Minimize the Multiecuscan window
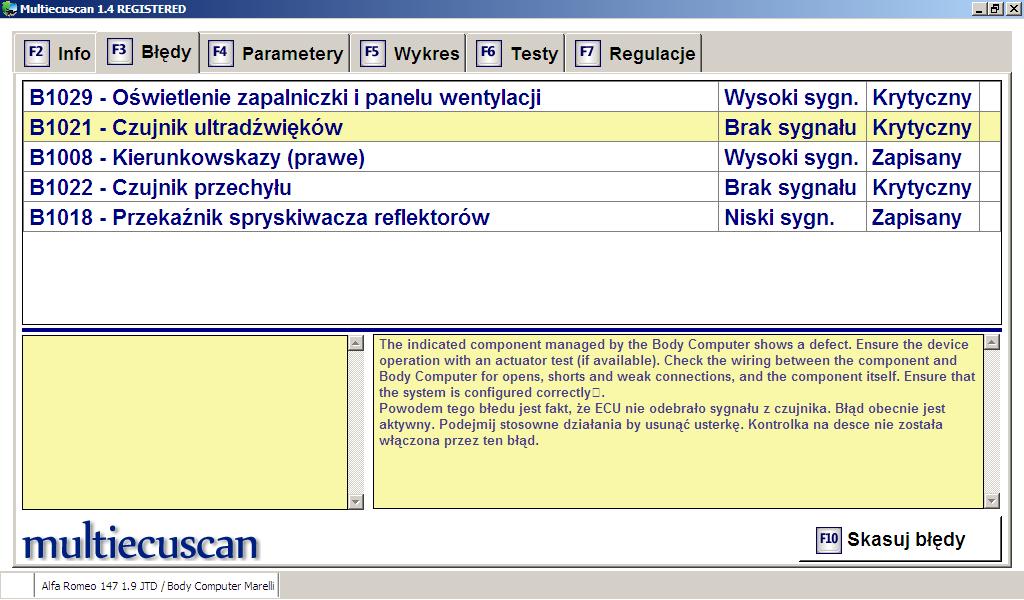Screen dimensions: 1024x600 coord(979,8)
